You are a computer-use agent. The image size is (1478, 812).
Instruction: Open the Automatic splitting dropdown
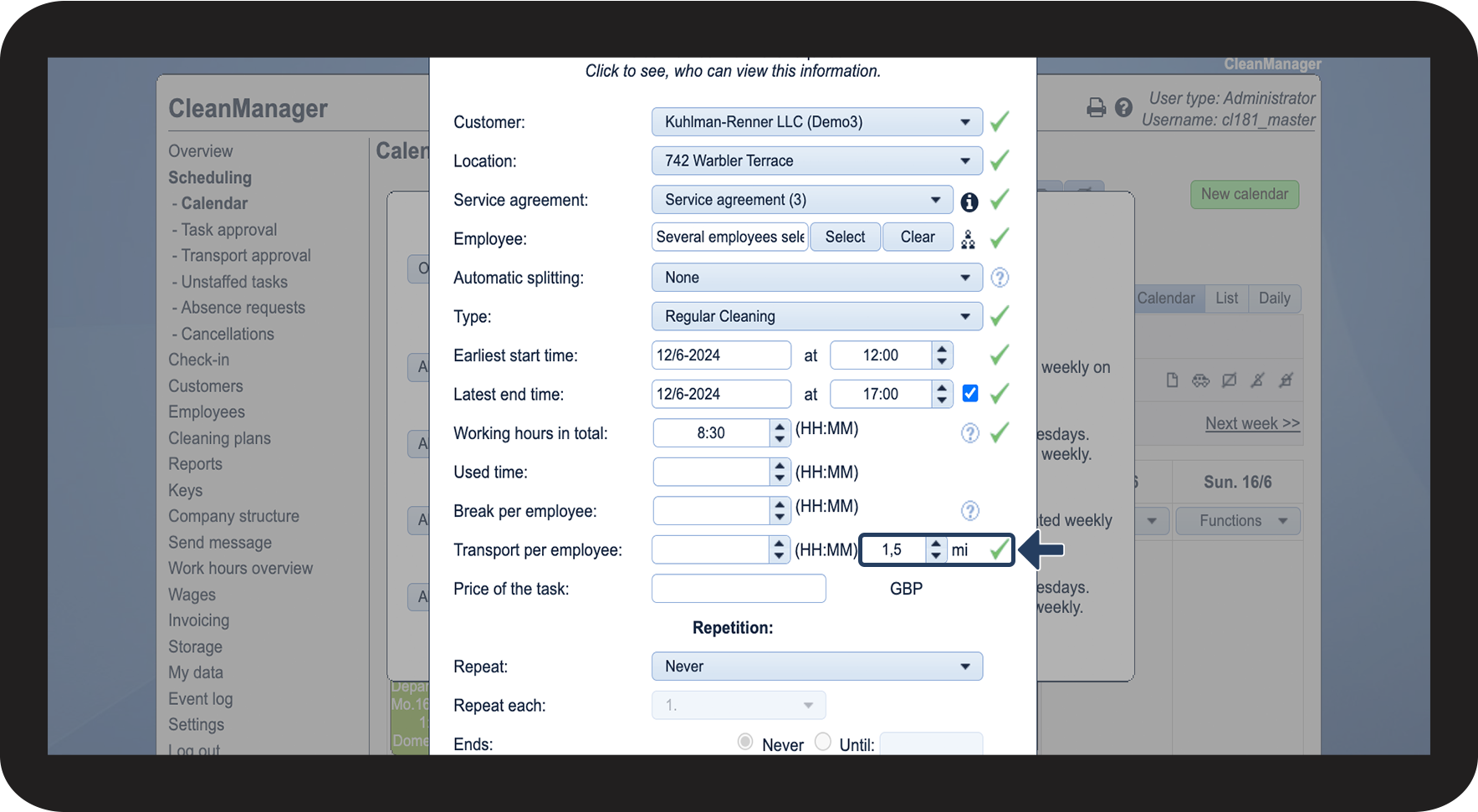click(817, 278)
